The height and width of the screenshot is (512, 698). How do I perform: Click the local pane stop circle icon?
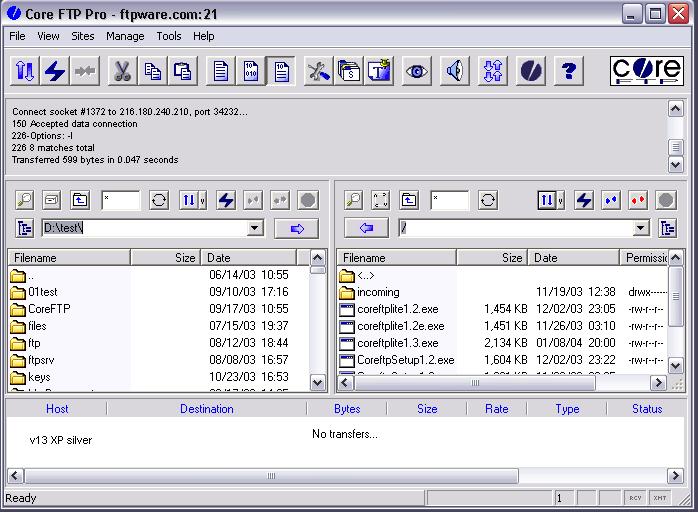tap(308, 200)
